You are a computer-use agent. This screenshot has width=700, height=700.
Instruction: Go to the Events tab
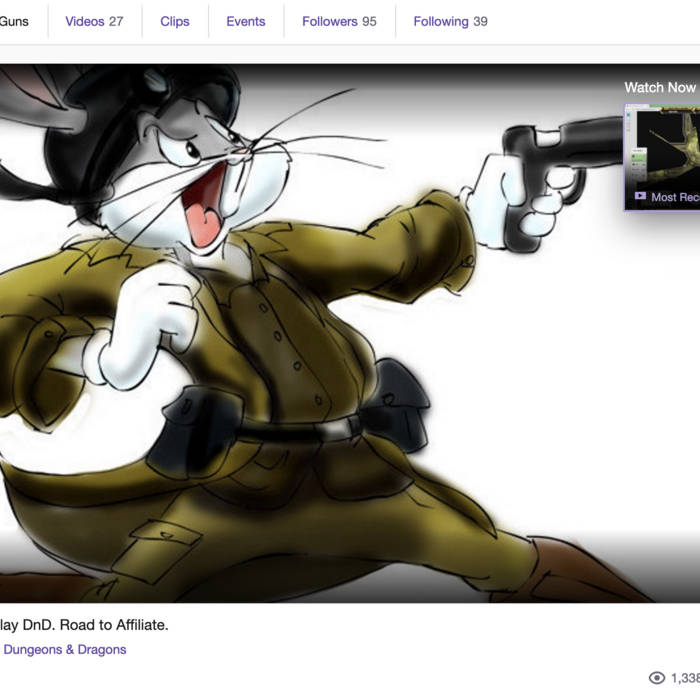pyautogui.click(x=246, y=21)
